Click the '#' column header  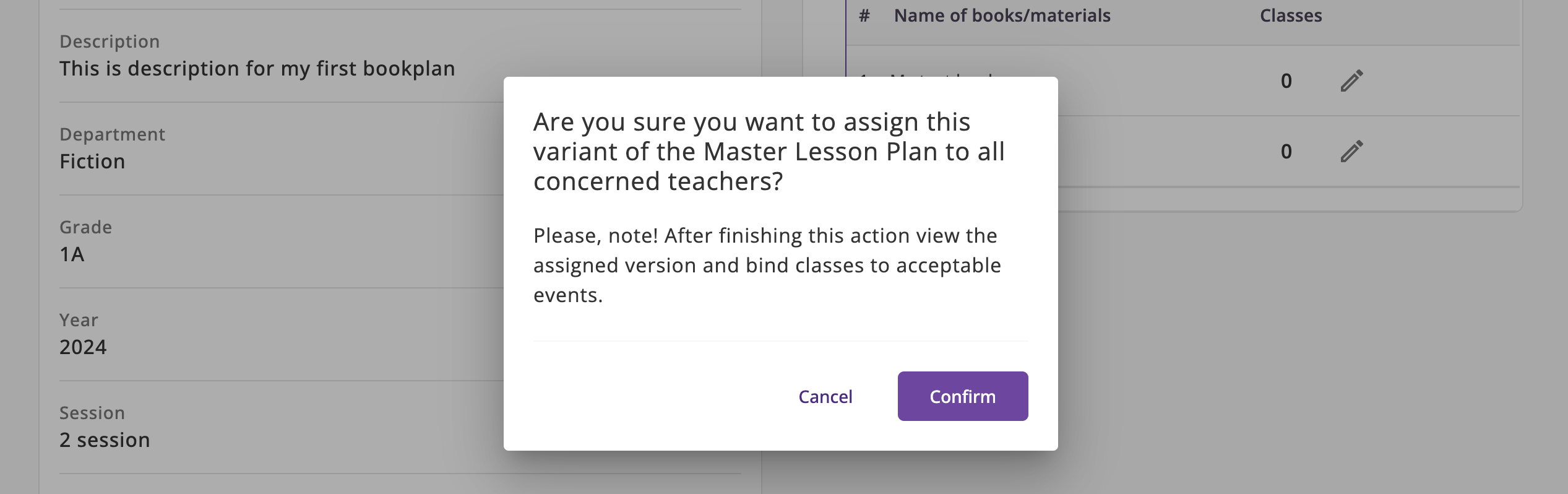tap(864, 15)
